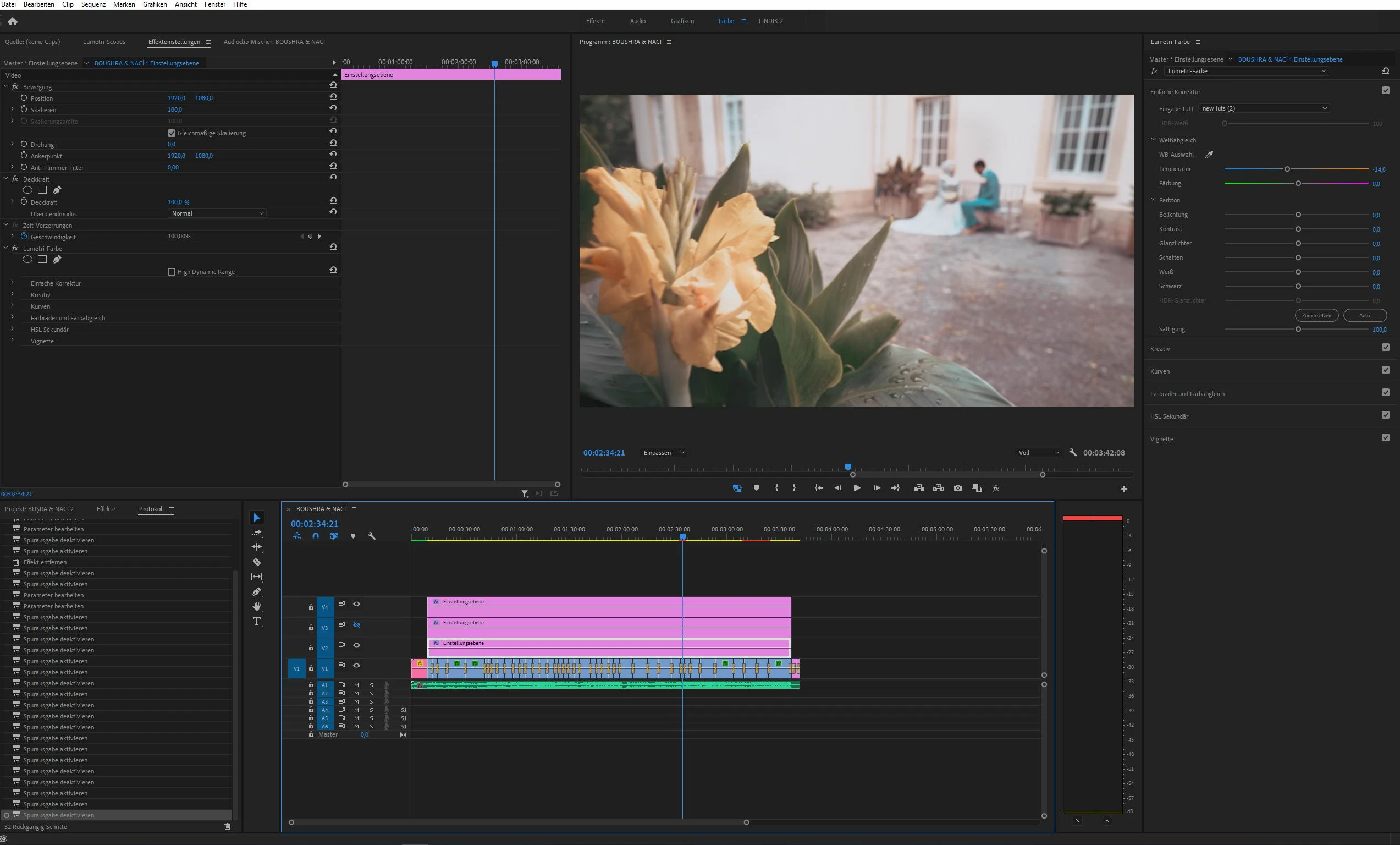Switch to the Lumetri-Scopes tab
The width and height of the screenshot is (1400, 845).
104,42
